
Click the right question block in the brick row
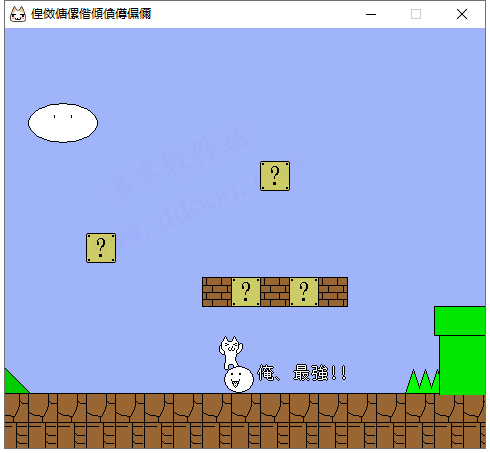pos(304,292)
